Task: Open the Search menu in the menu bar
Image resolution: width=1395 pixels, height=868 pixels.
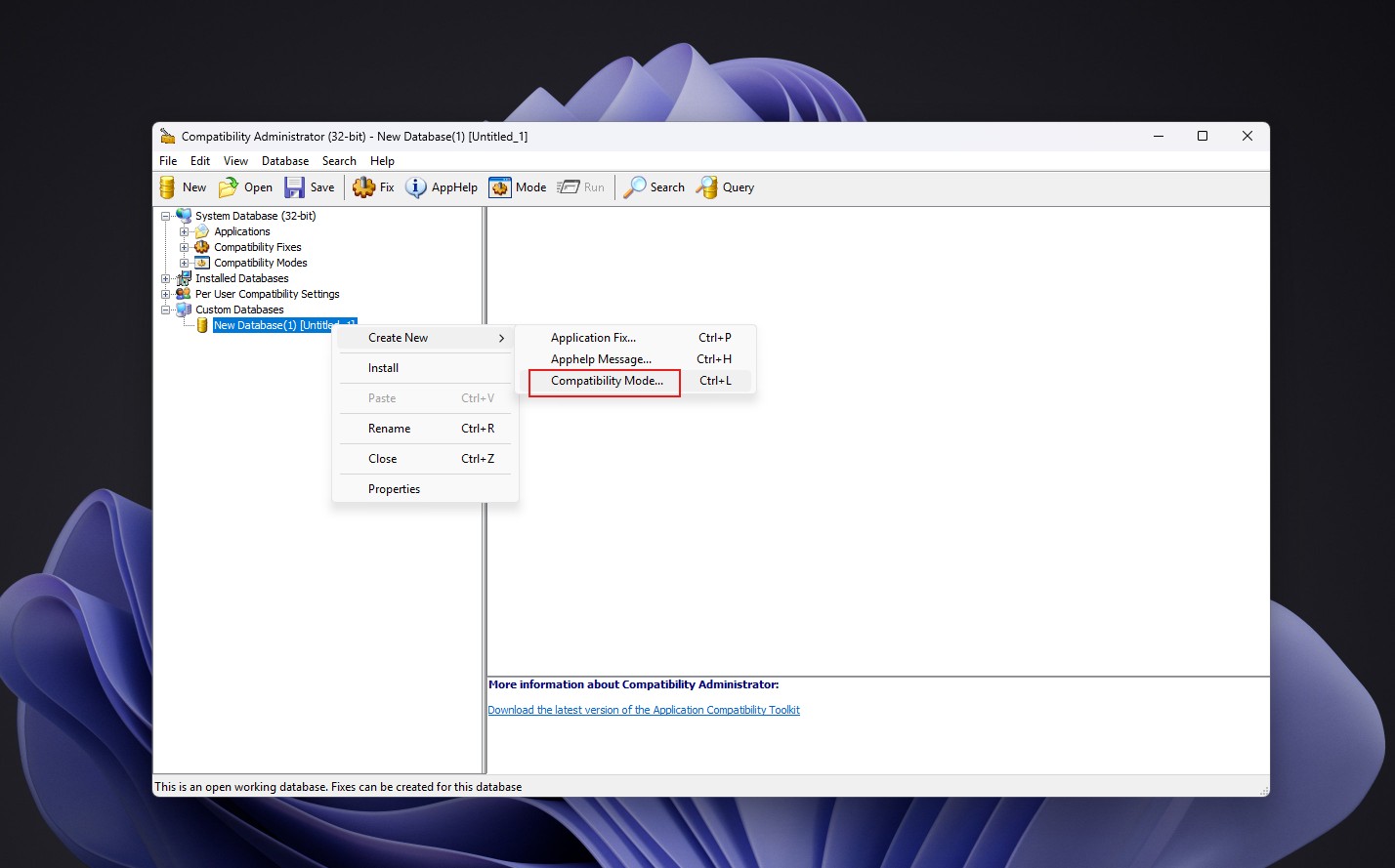Action: (339, 161)
